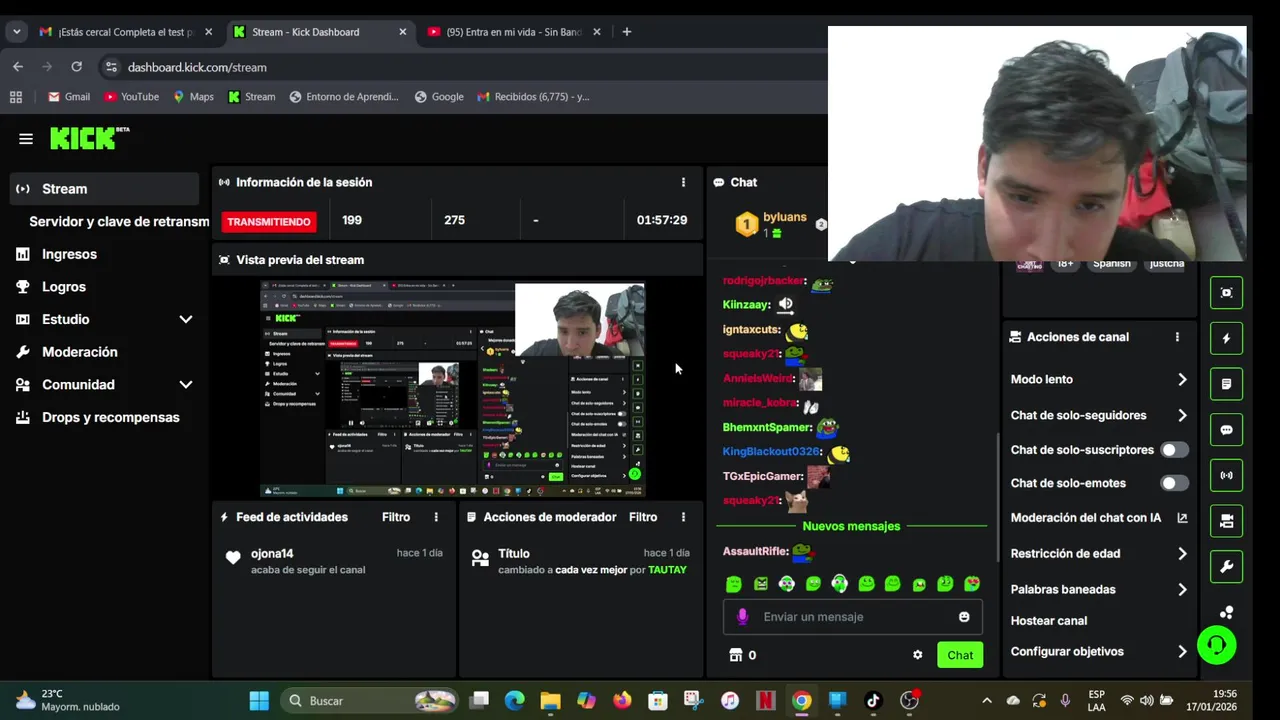The height and width of the screenshot is (720, 1280).
Task: Click the purple microphone icon in the chat box
Action: (742, 617)
